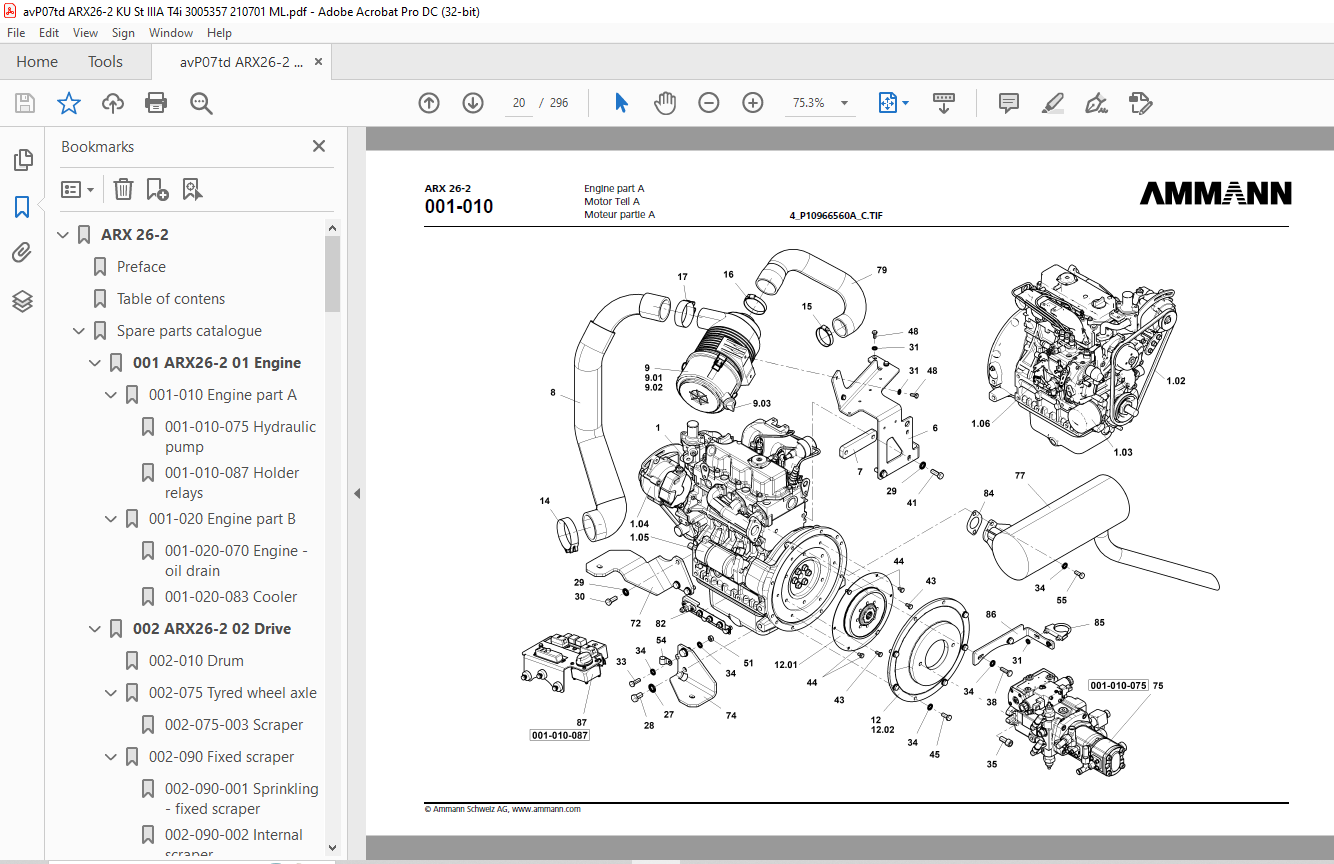Click the Find bookmark icon
Image resolution: width=1334 pixels, height=864 pixels.
click(192, 189)
